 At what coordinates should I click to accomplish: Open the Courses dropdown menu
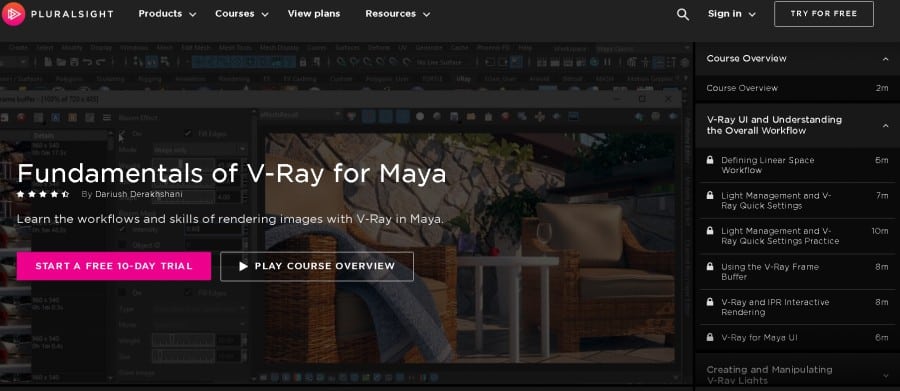tap(242, 14)
